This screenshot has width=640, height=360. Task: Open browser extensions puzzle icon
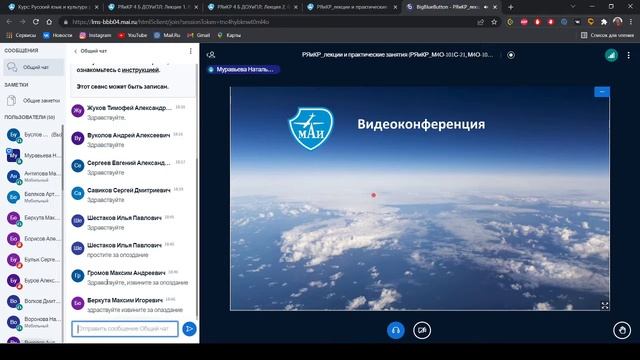(x=604, y=22)
